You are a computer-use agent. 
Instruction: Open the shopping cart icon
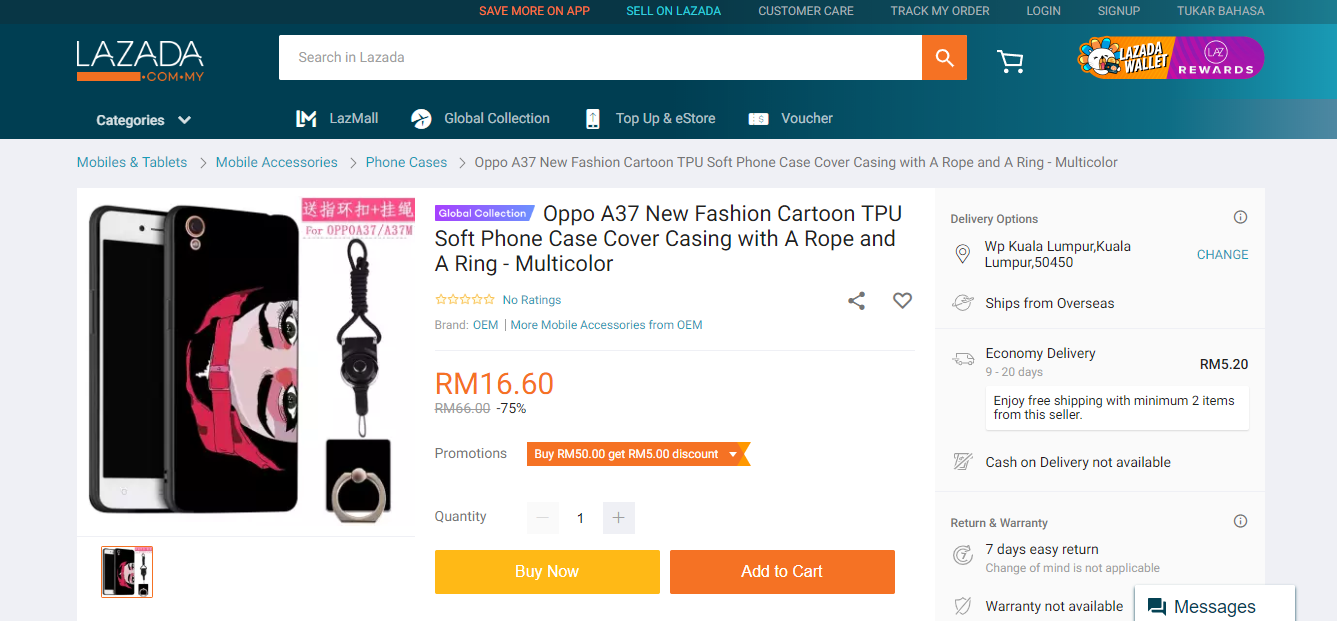(x=1010, y=62)
